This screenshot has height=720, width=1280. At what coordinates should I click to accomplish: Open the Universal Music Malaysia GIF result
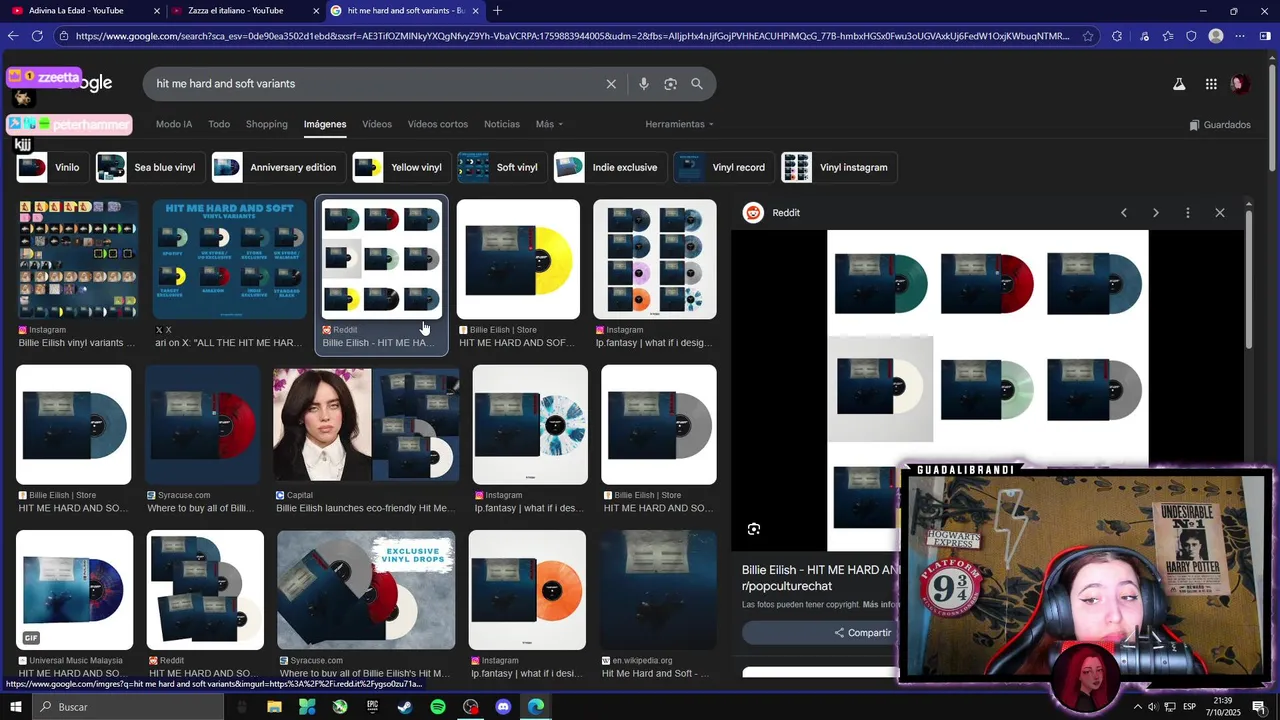click(x=74, y=590)
